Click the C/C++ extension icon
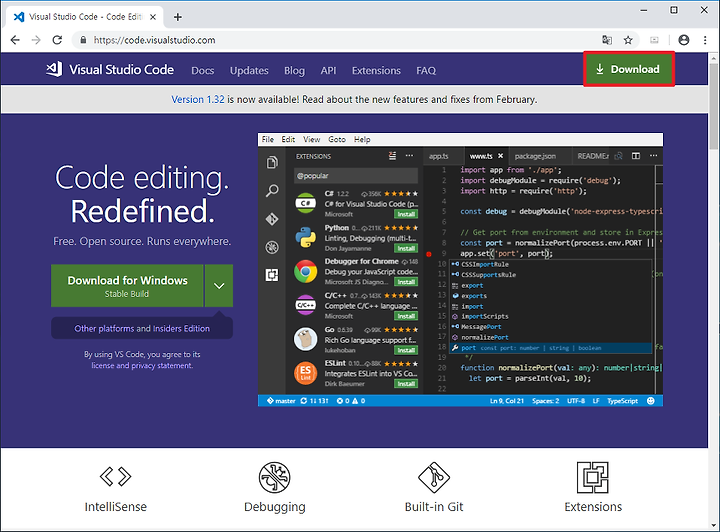720x532 pixels. click(x=305, y=305)
